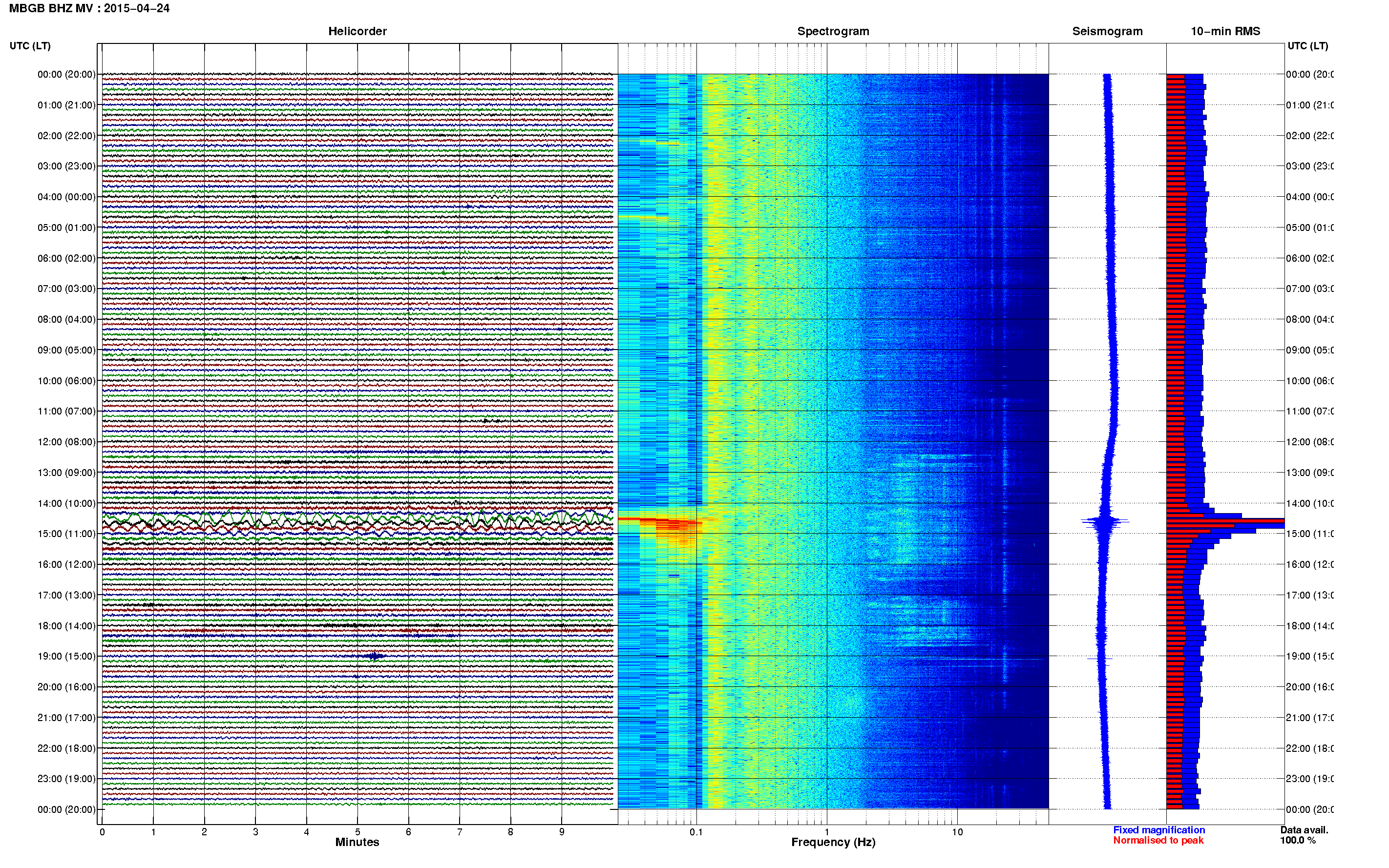The height and width of the screenshot is (868, 1389).
Task: Select the 'Seismogram' panel heading
Action: tap(1107, 31)
